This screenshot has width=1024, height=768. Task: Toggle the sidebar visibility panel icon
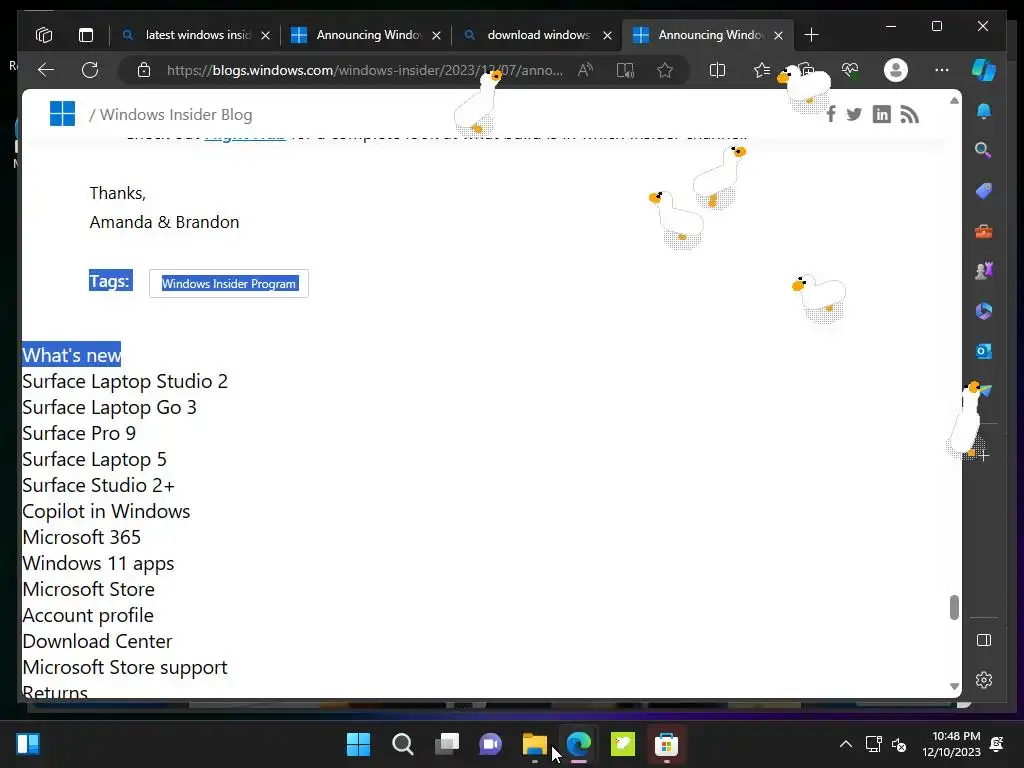point(984,640)
